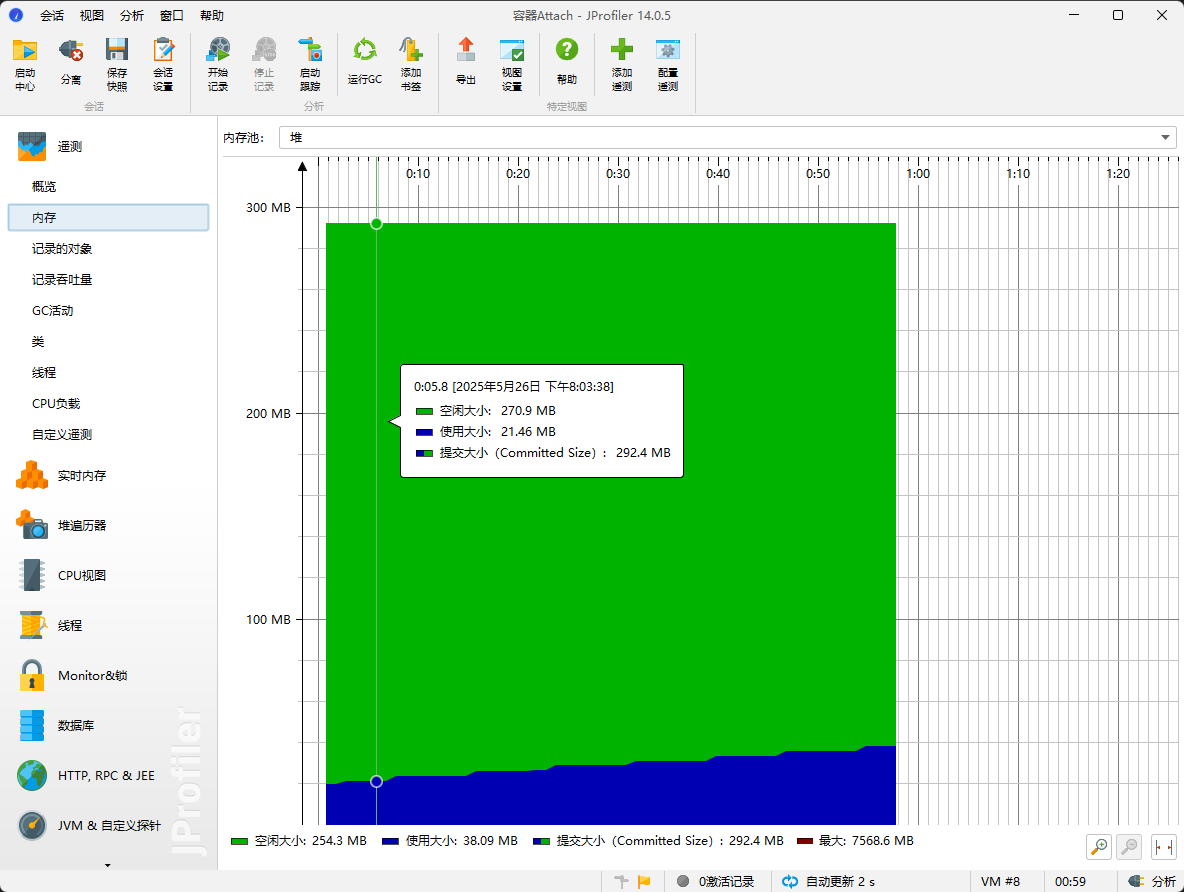Click the Export (导出) toolbar icon
1184x892 pixels.
coord(466,64)
